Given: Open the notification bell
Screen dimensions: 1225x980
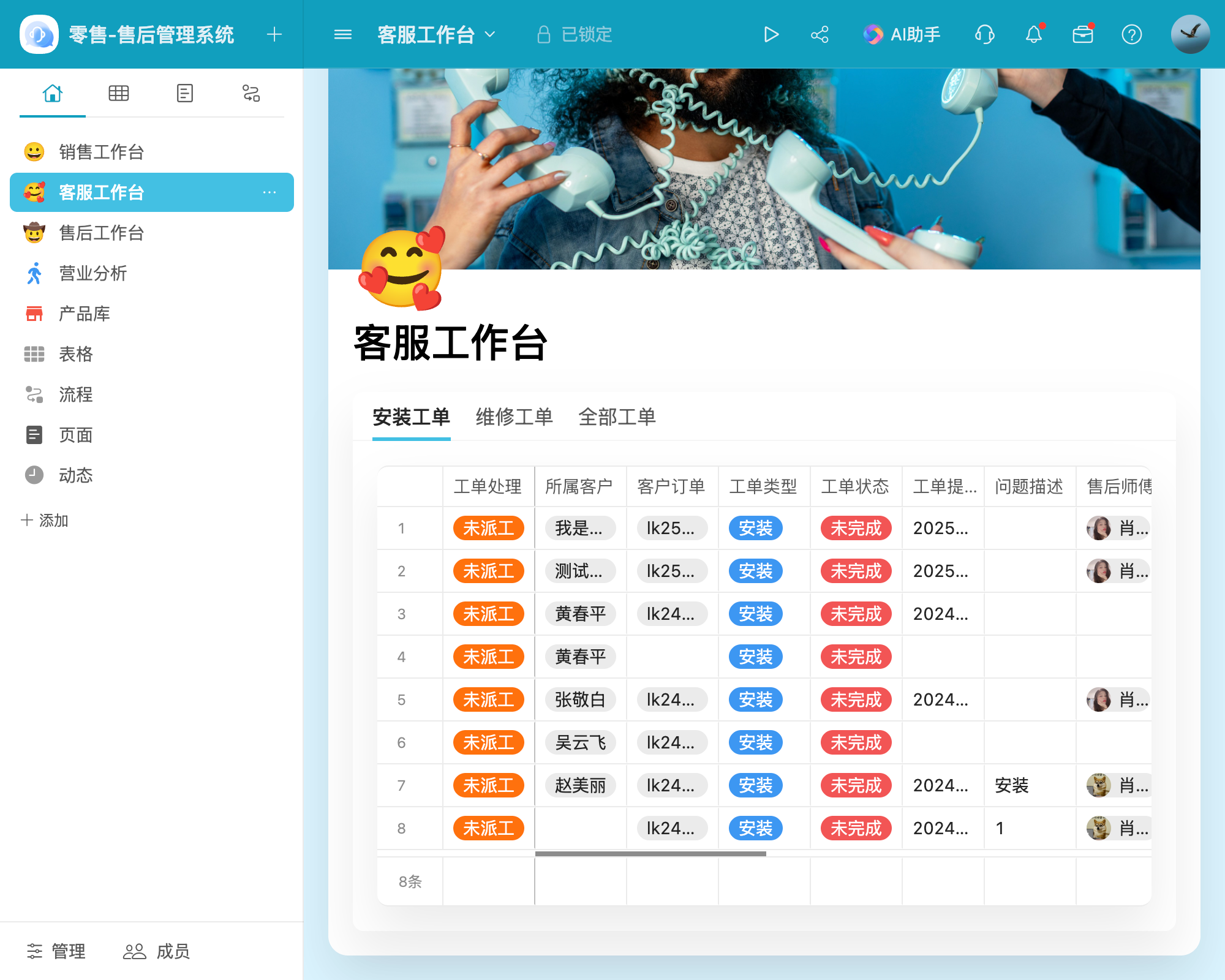Looking at the screenshot, I should 1034,34.
